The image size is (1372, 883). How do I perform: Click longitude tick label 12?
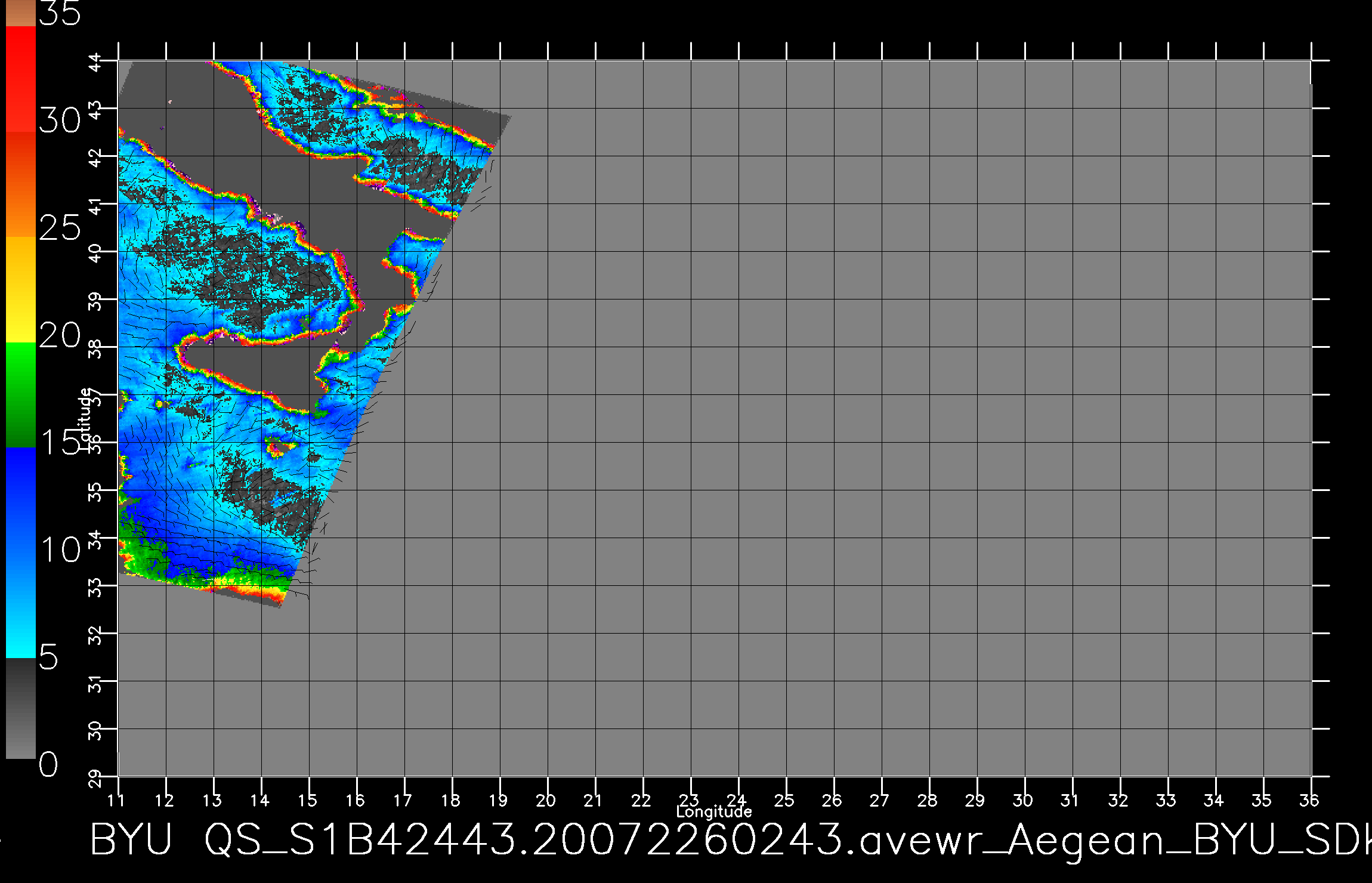[x=165, y=801]
